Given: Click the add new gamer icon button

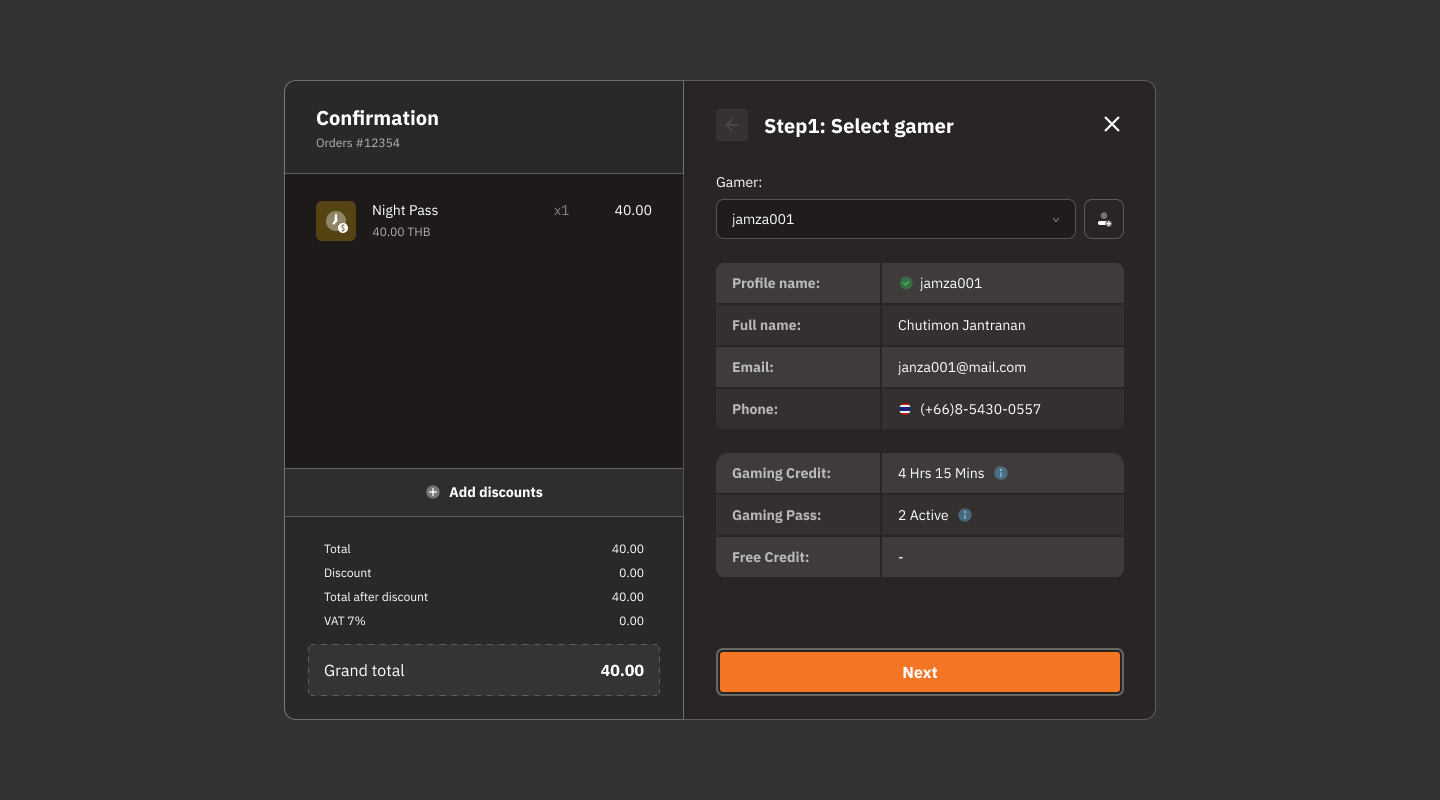Looking at the screenshot, I should click(x=1104, y=219).
